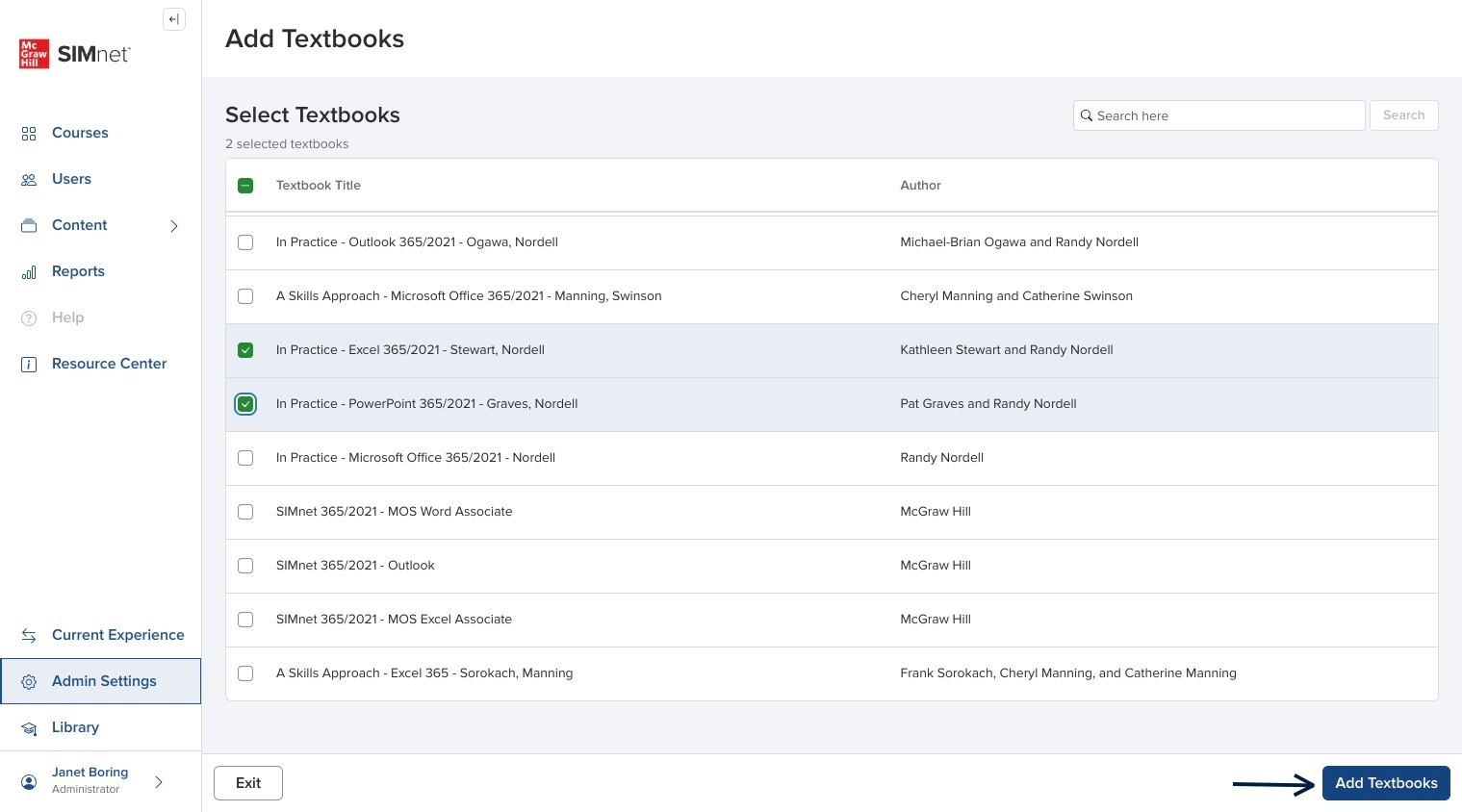Open the Courses menu item
This screenshot has height=812, width=1462.
80,133
